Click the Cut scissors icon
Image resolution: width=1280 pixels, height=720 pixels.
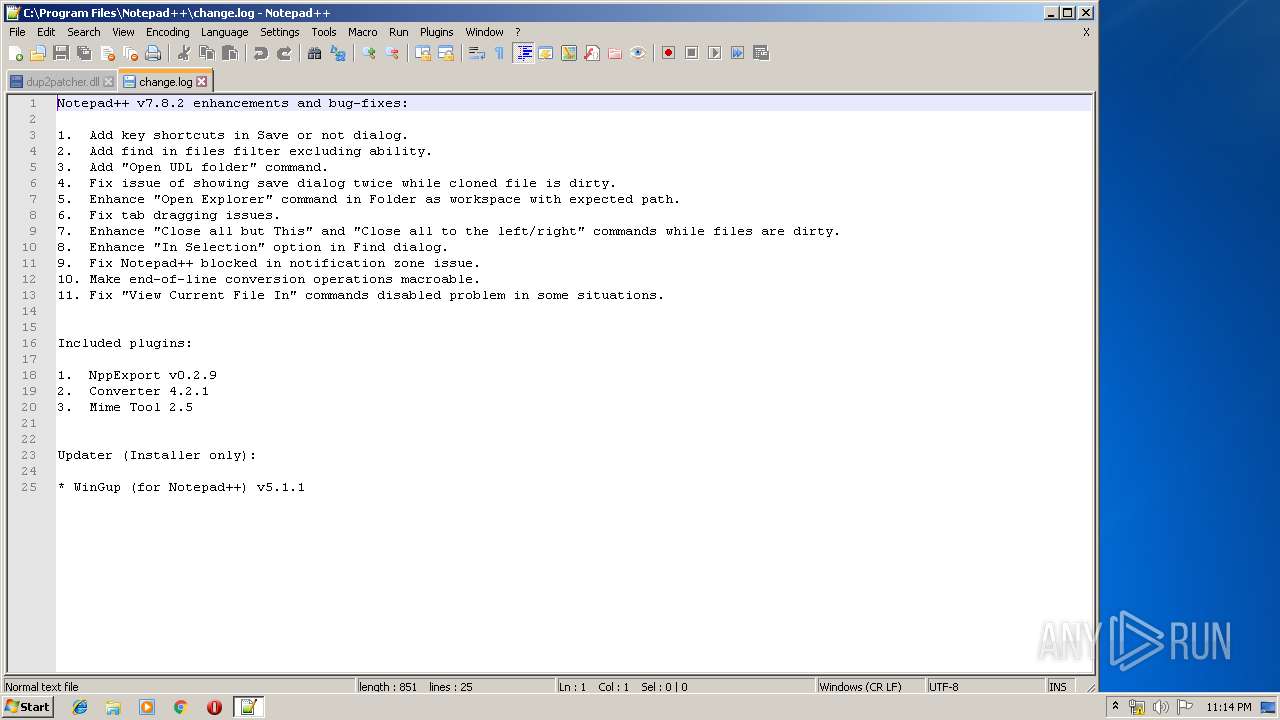(184, 53)
